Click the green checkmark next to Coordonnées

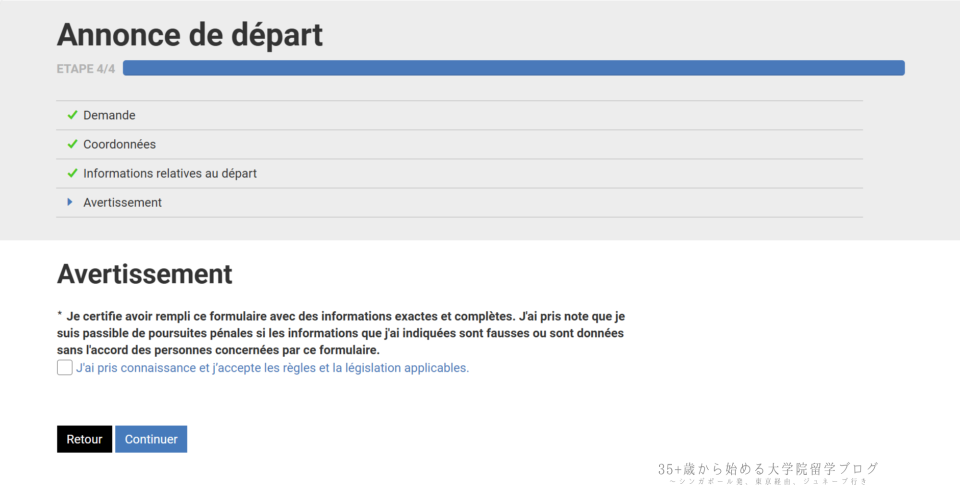tap(72, 144)
